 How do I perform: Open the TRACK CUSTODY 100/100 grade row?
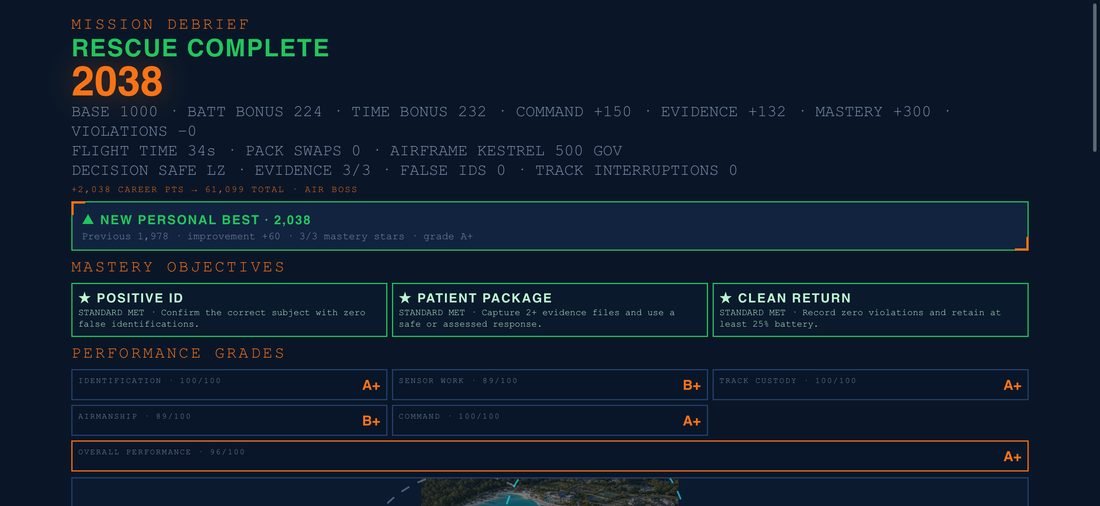871,385
